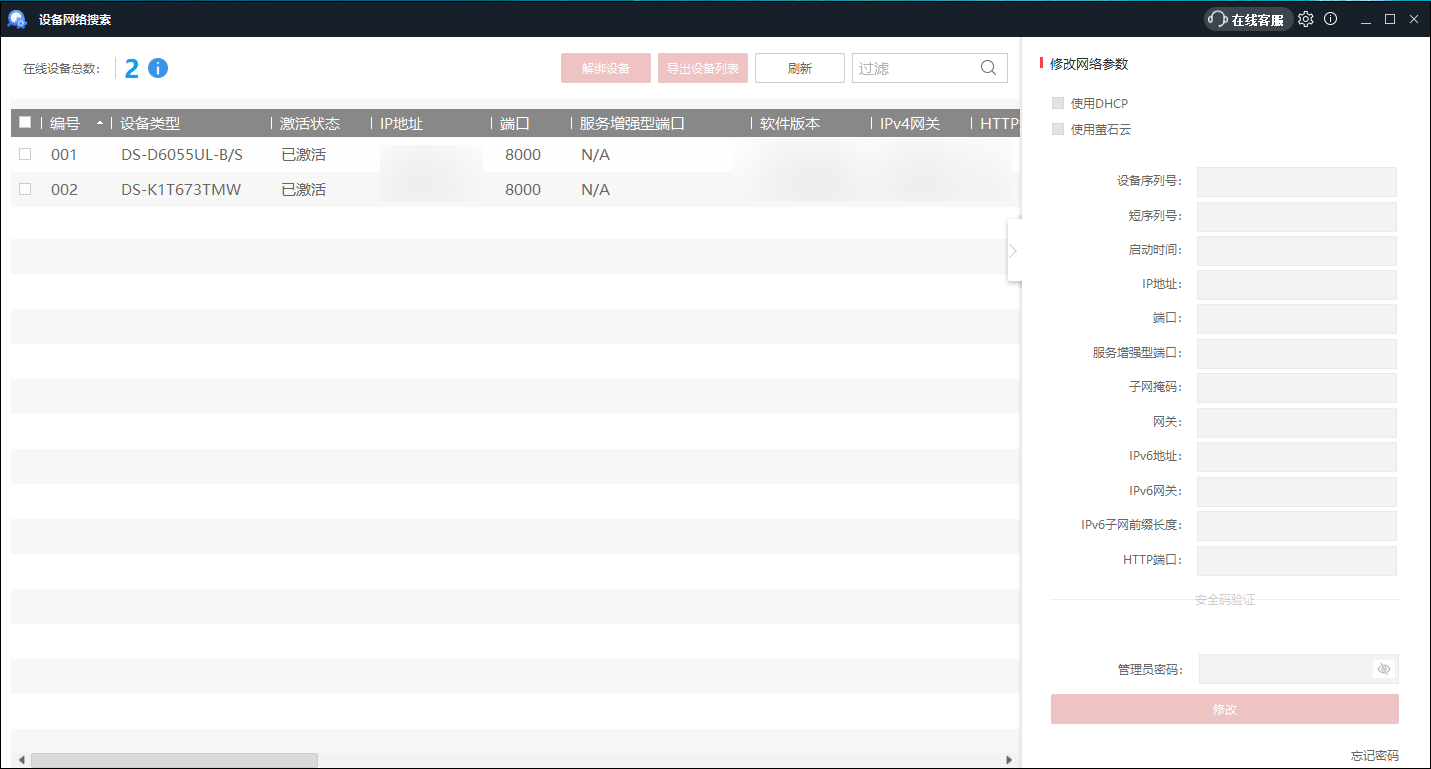Click the 启动时间 field

click(1297, 250)
